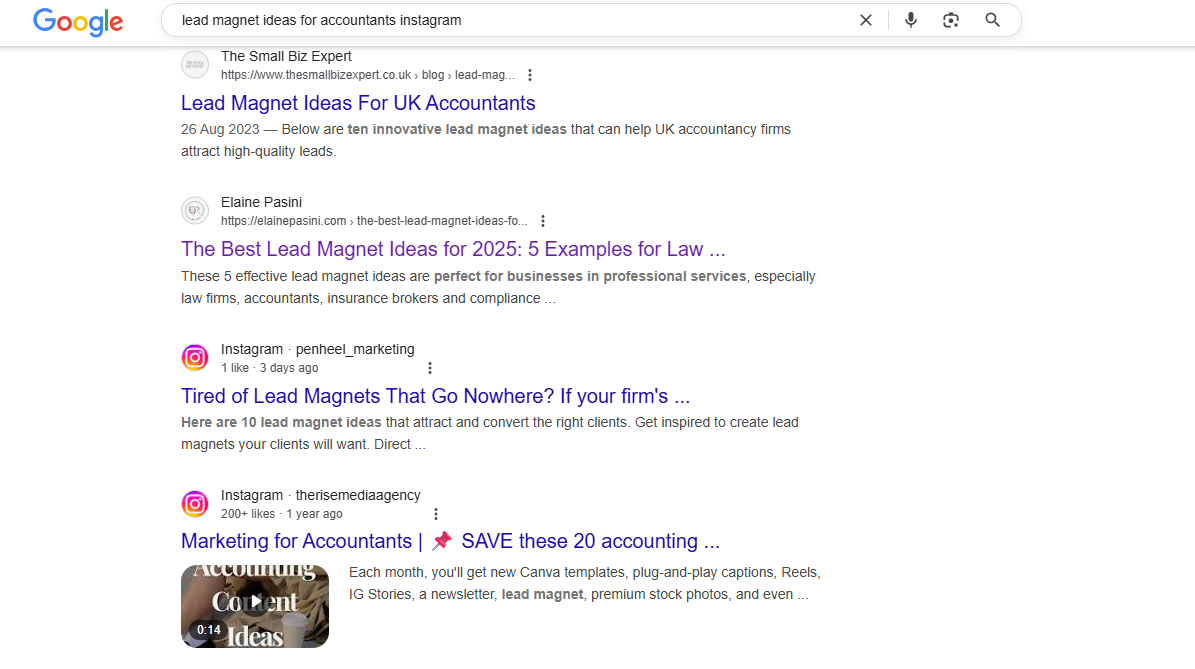Edit the search query text field

click(511, 21)
